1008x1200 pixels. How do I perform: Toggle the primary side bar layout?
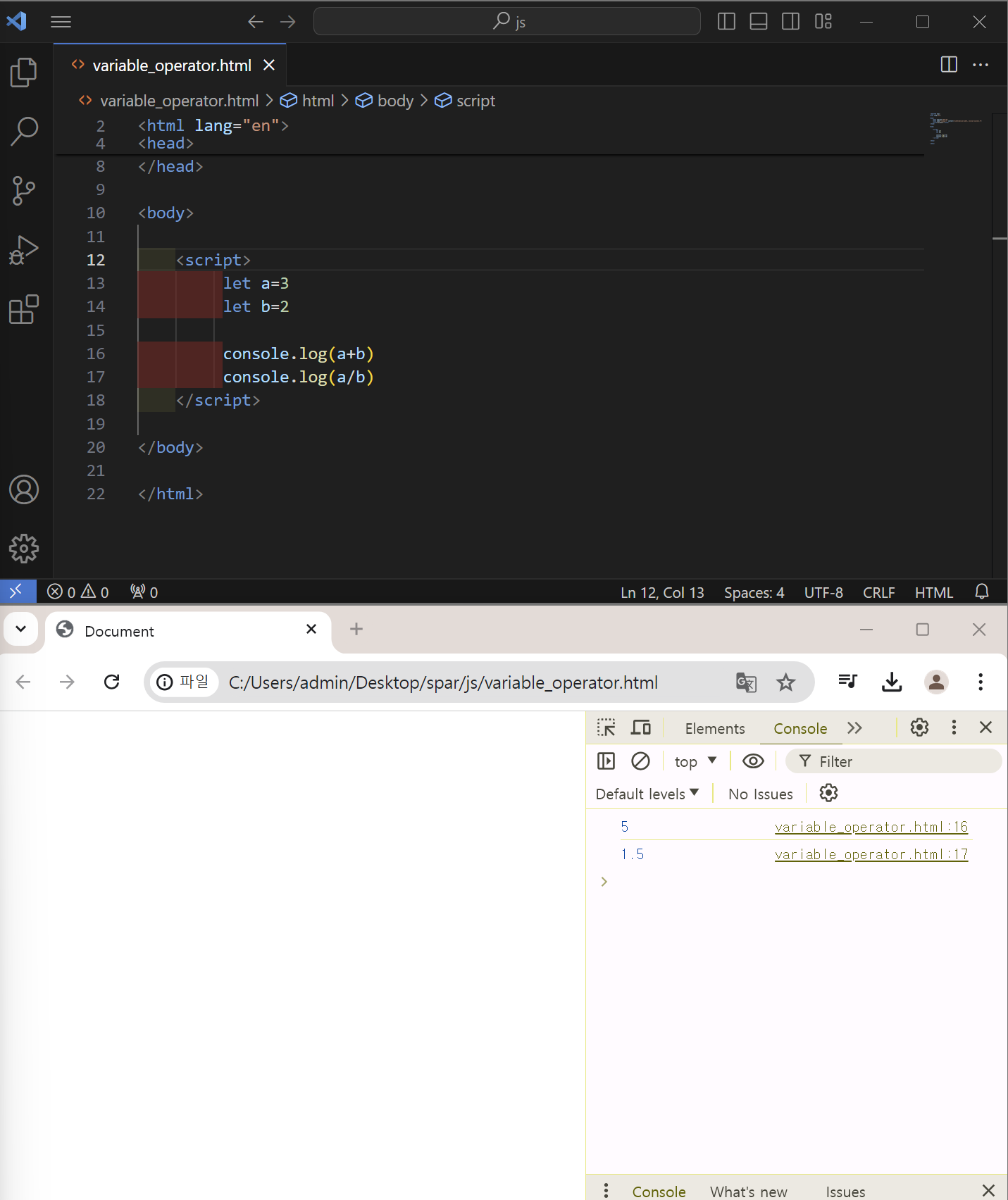(726, 22)
